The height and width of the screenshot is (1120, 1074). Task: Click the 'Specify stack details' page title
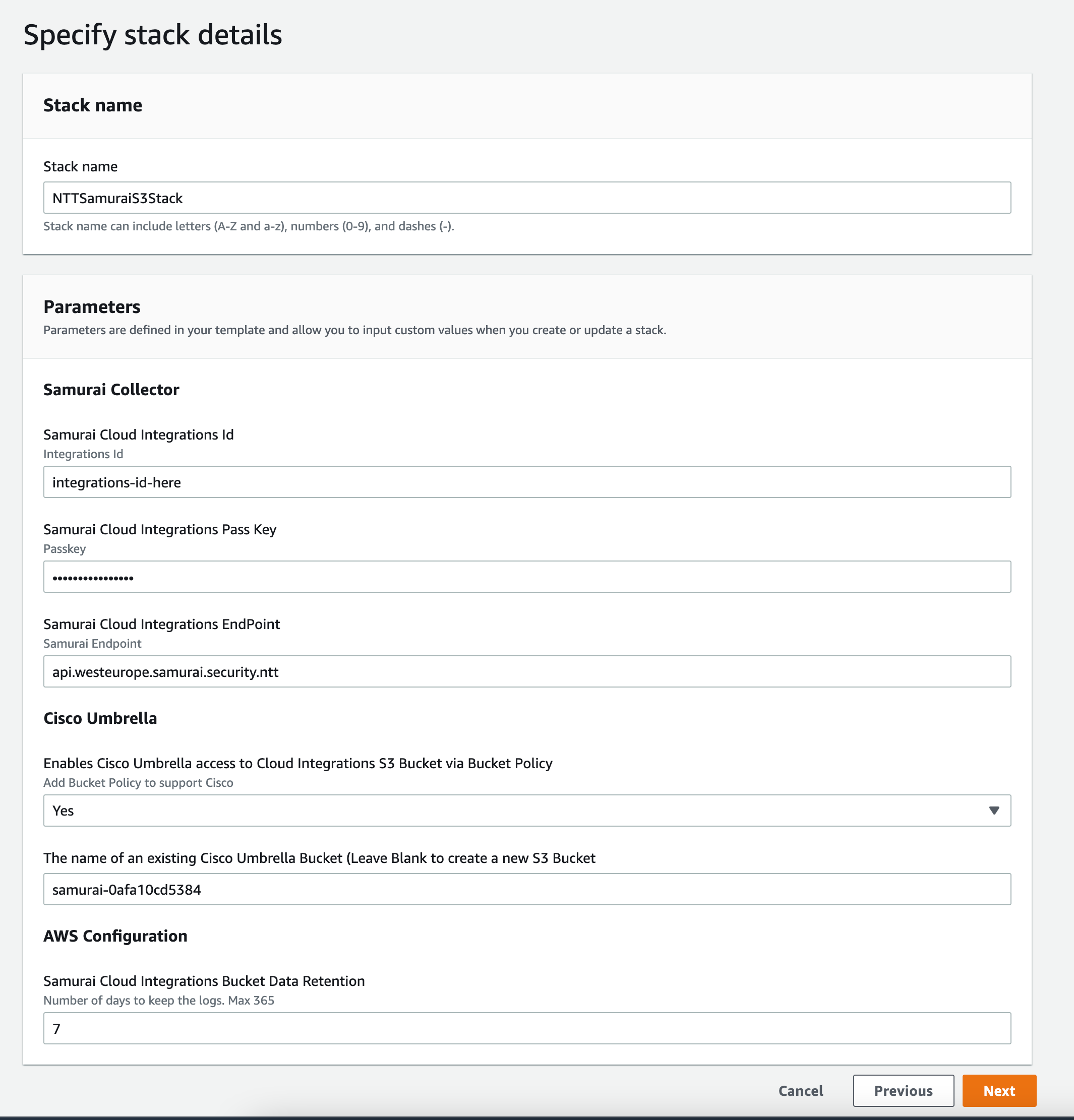tap(153, 35)
